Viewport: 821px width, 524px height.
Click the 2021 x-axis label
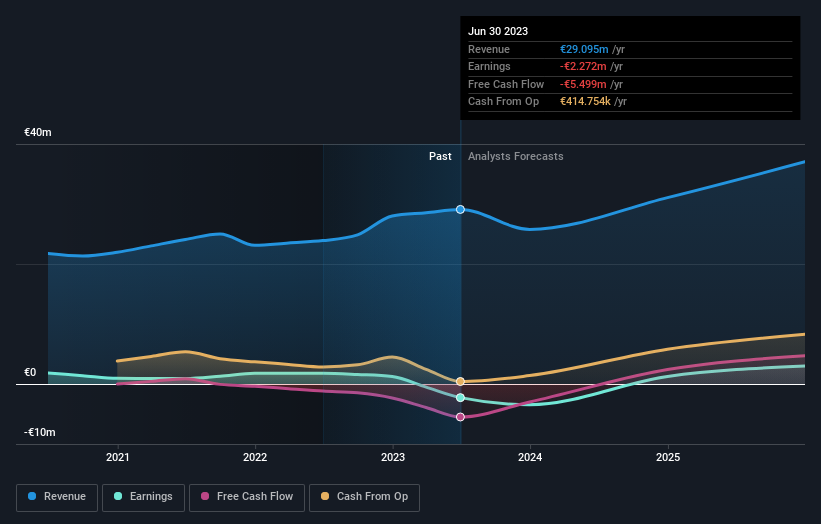[117, 458]
